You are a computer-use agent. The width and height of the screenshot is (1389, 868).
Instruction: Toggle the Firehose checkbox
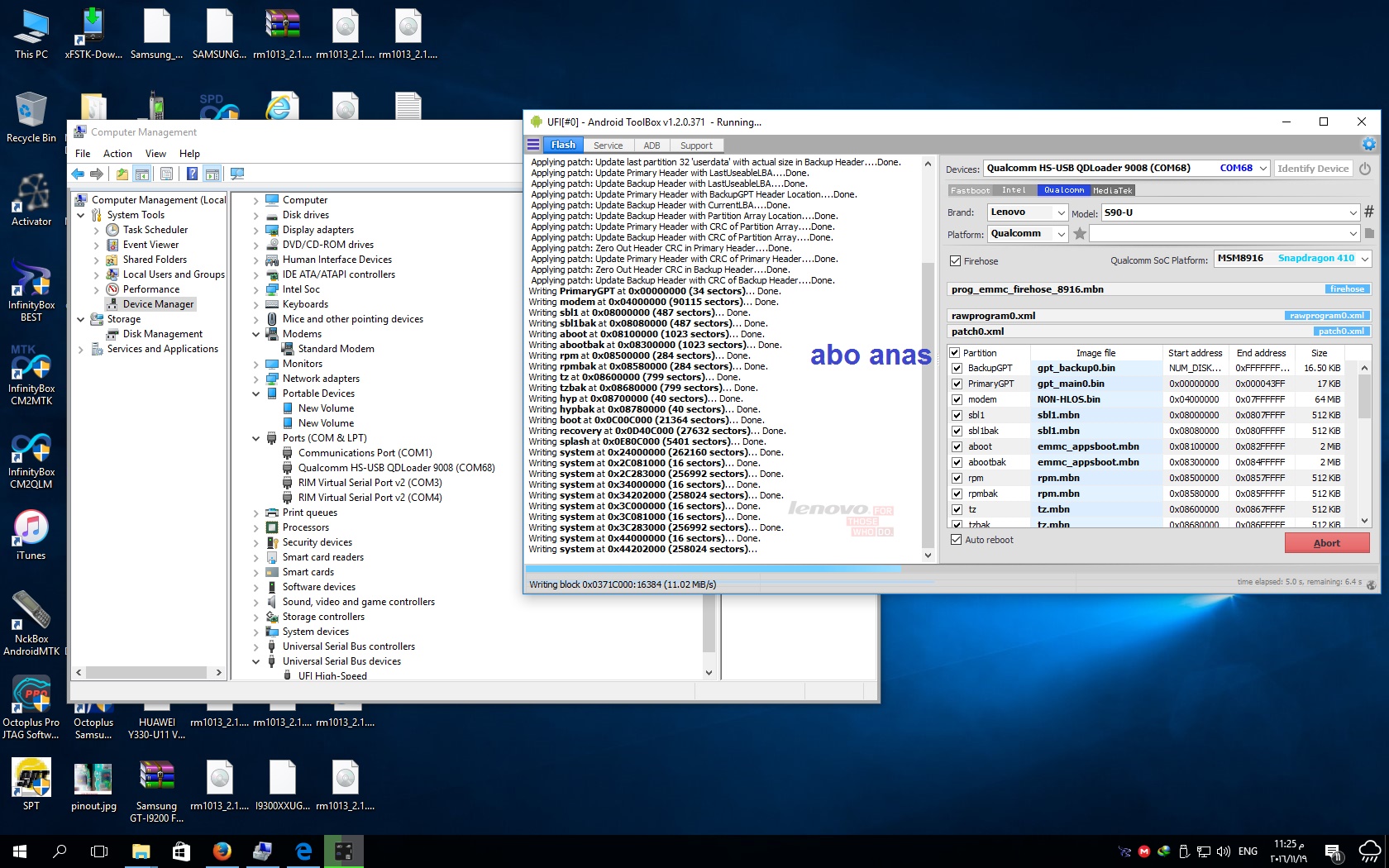coord(956,261)
